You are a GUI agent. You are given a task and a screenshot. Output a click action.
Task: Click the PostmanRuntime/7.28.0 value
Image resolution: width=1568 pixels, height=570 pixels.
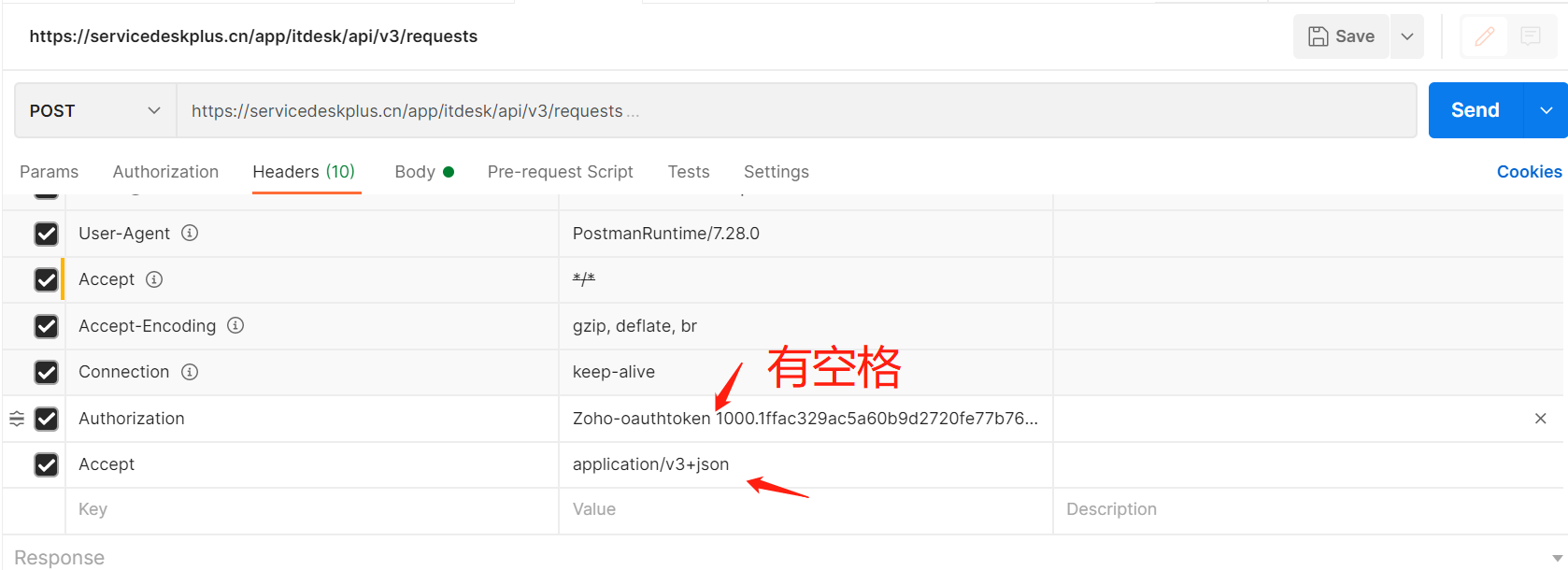[x=666, y=234]
